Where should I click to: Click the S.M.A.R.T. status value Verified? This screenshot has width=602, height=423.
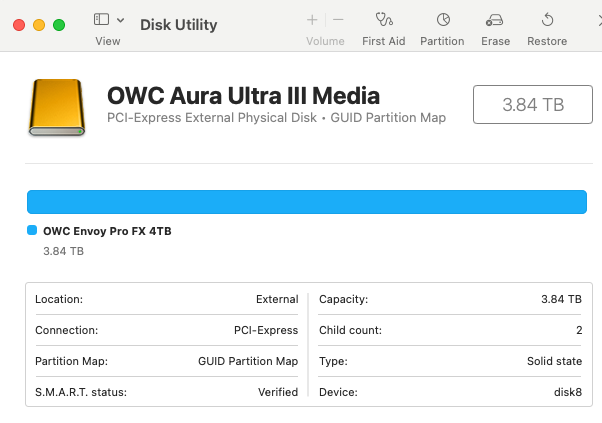point(278,392)
